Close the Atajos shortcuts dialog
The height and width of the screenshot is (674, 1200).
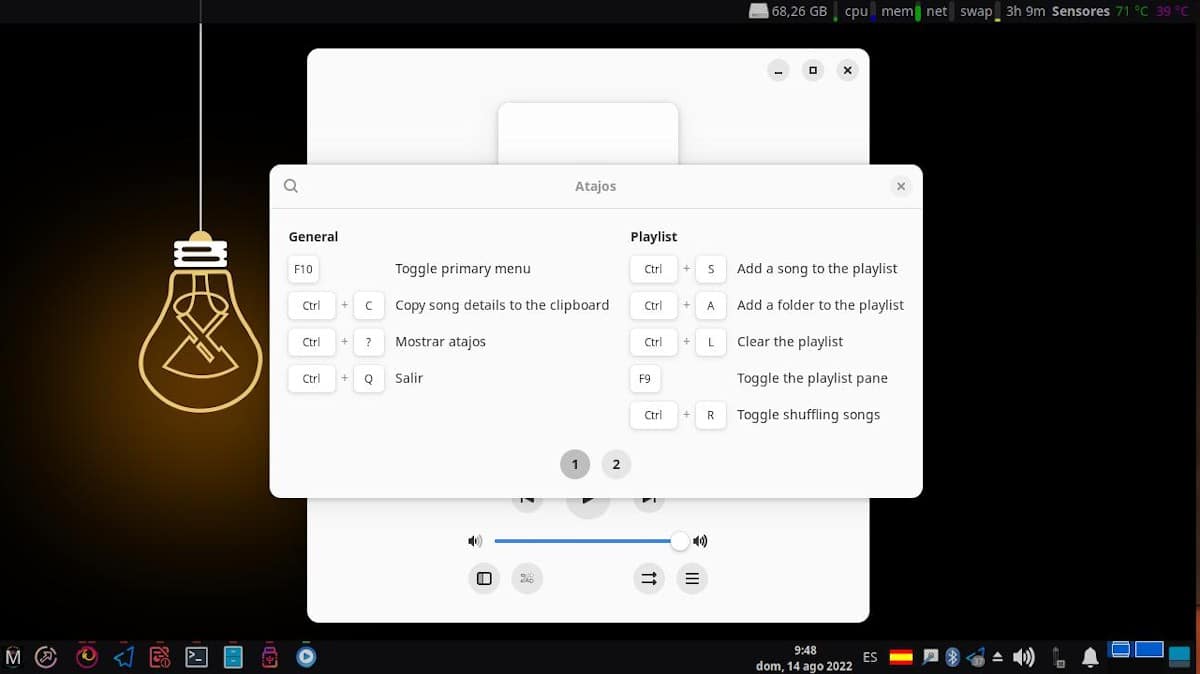(901, 186)
